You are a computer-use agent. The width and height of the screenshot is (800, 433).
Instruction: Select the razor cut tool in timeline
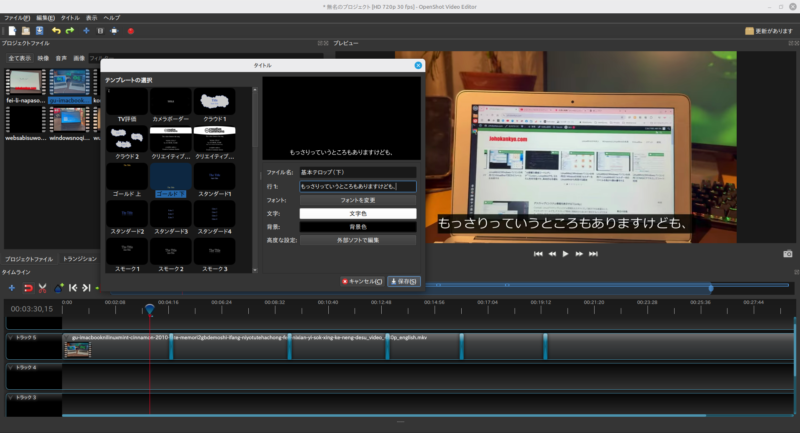pos(42,288)
